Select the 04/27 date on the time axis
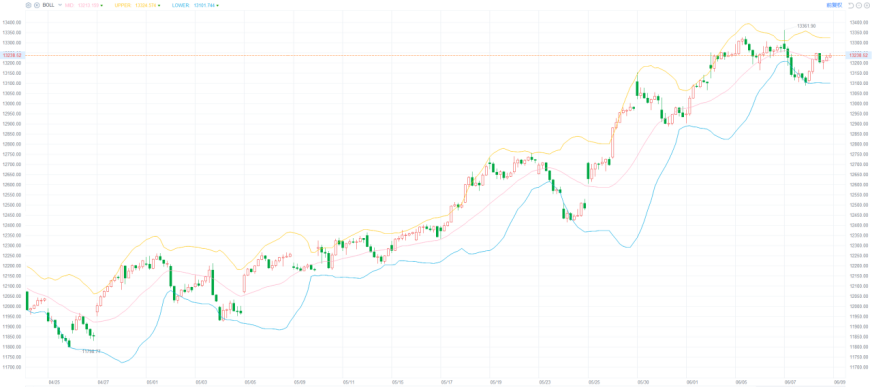This screenshot has width=872, height=388. coord(103,382)
